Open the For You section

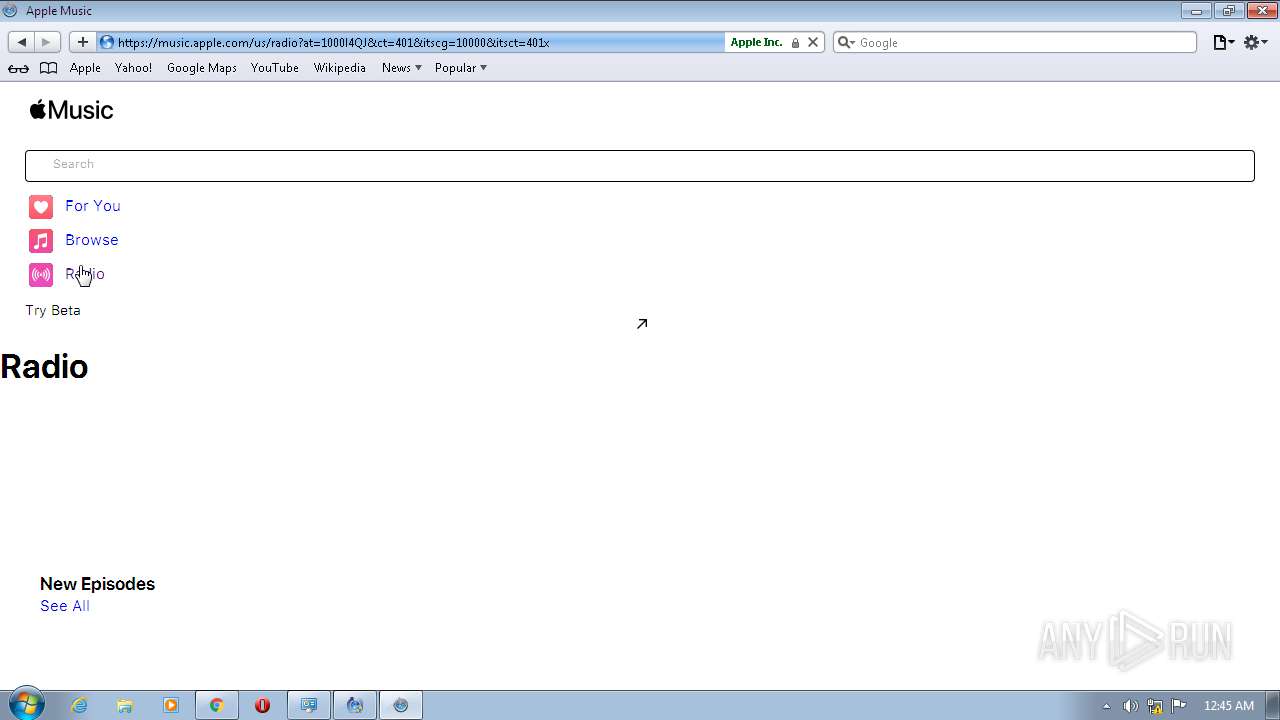(x=93, y=206)
